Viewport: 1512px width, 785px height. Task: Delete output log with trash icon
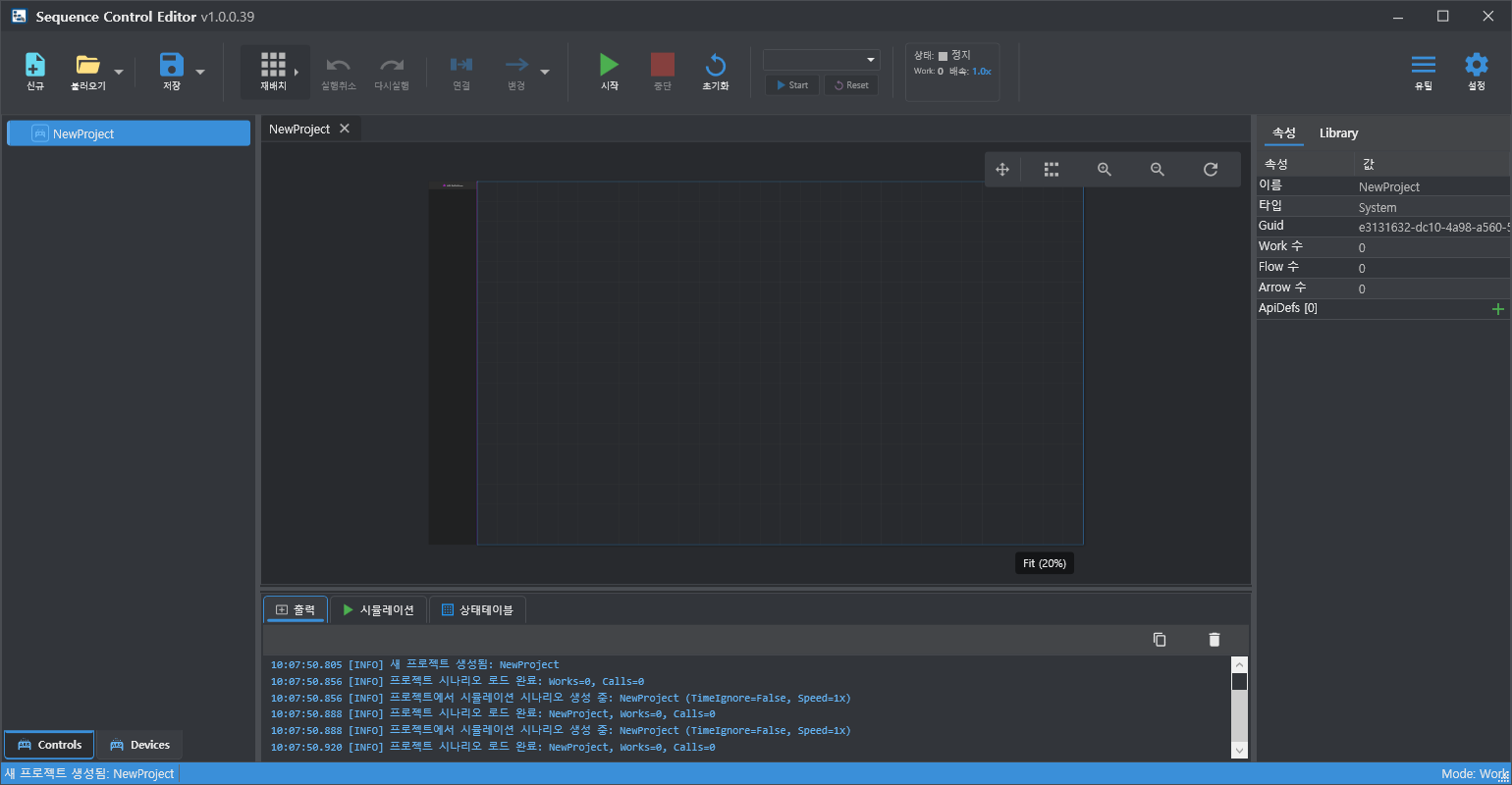click(1214, 640)
